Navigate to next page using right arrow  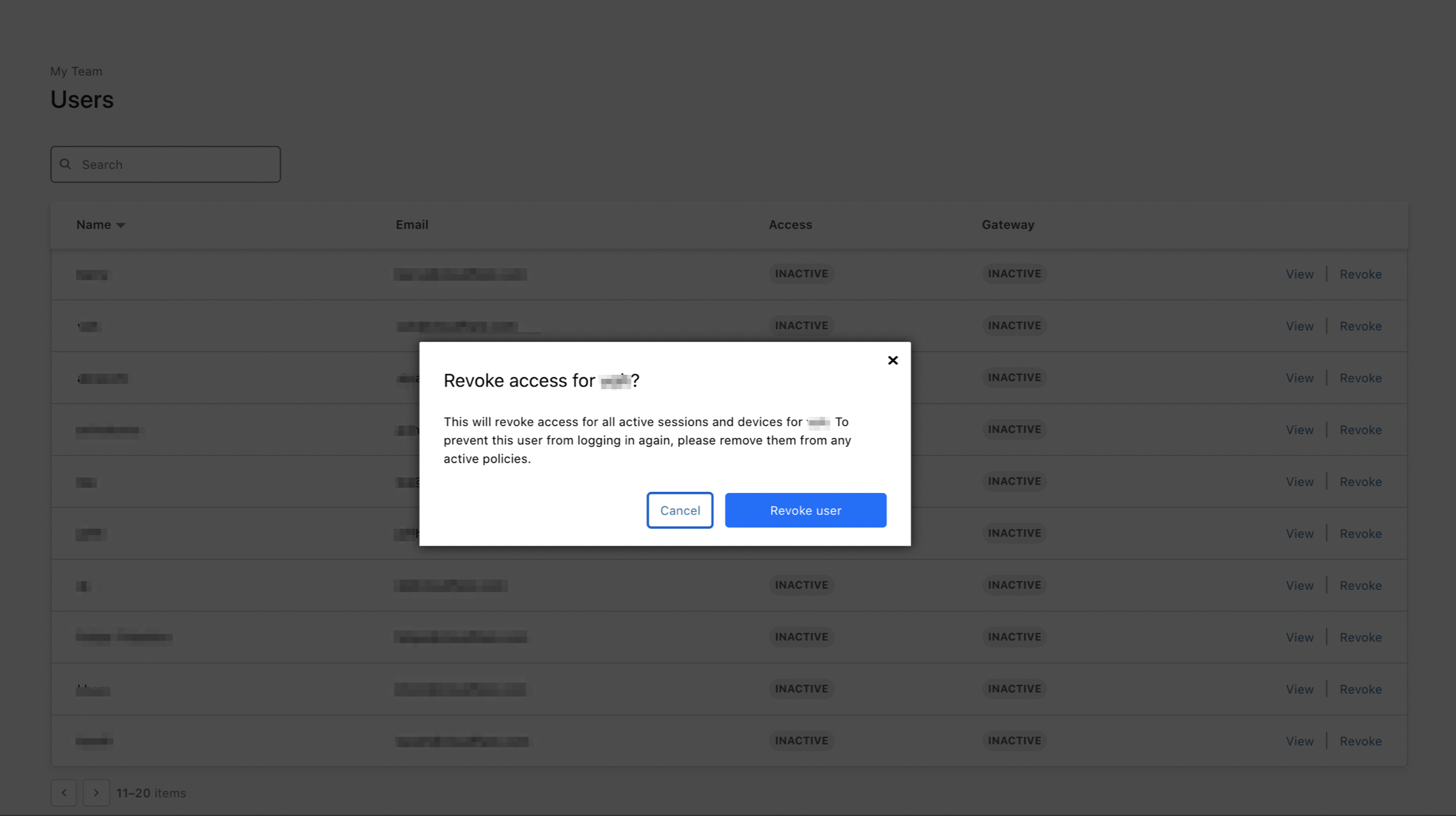point(96,791)
